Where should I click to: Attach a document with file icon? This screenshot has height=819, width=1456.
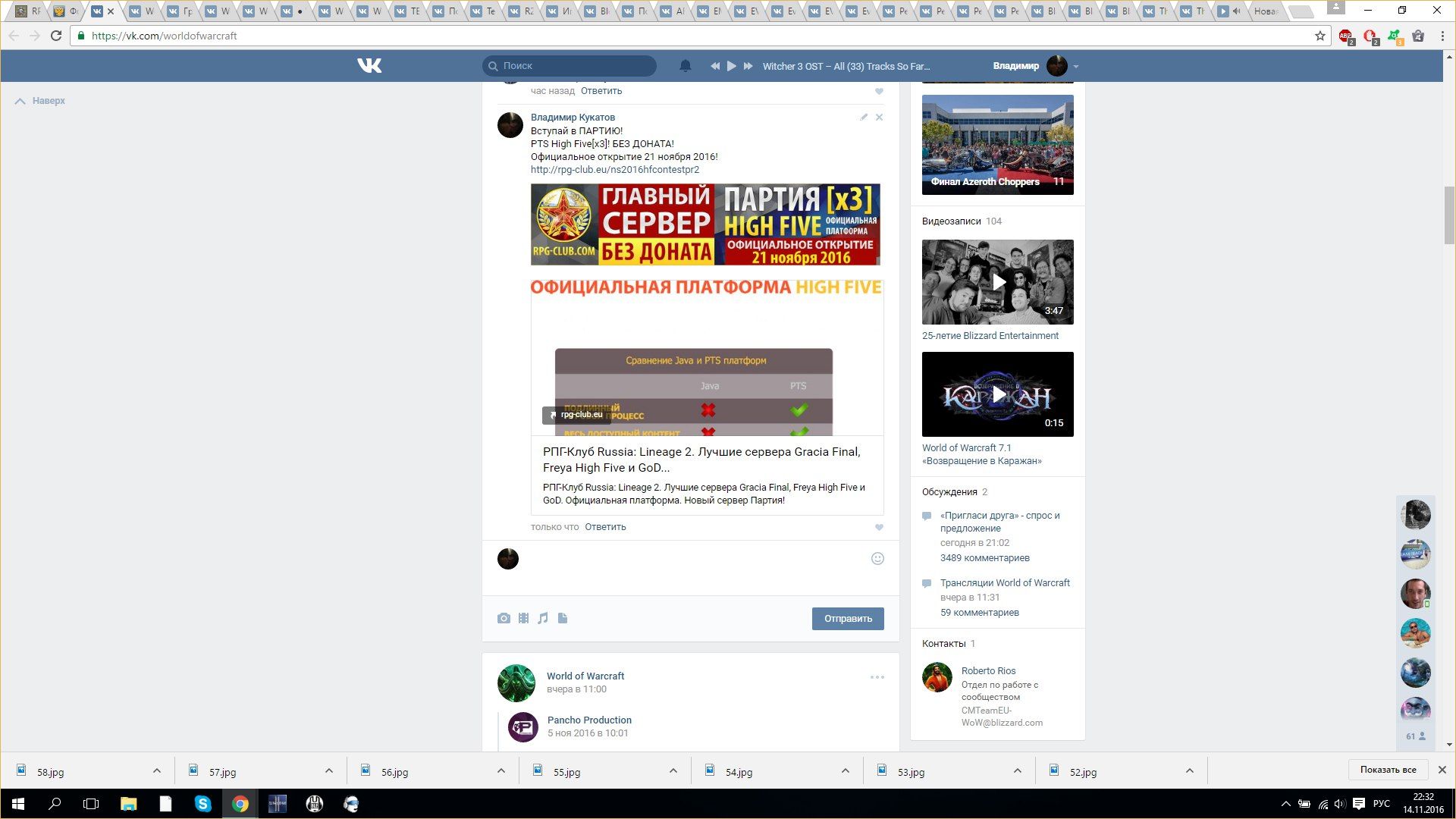coord(563,618)
